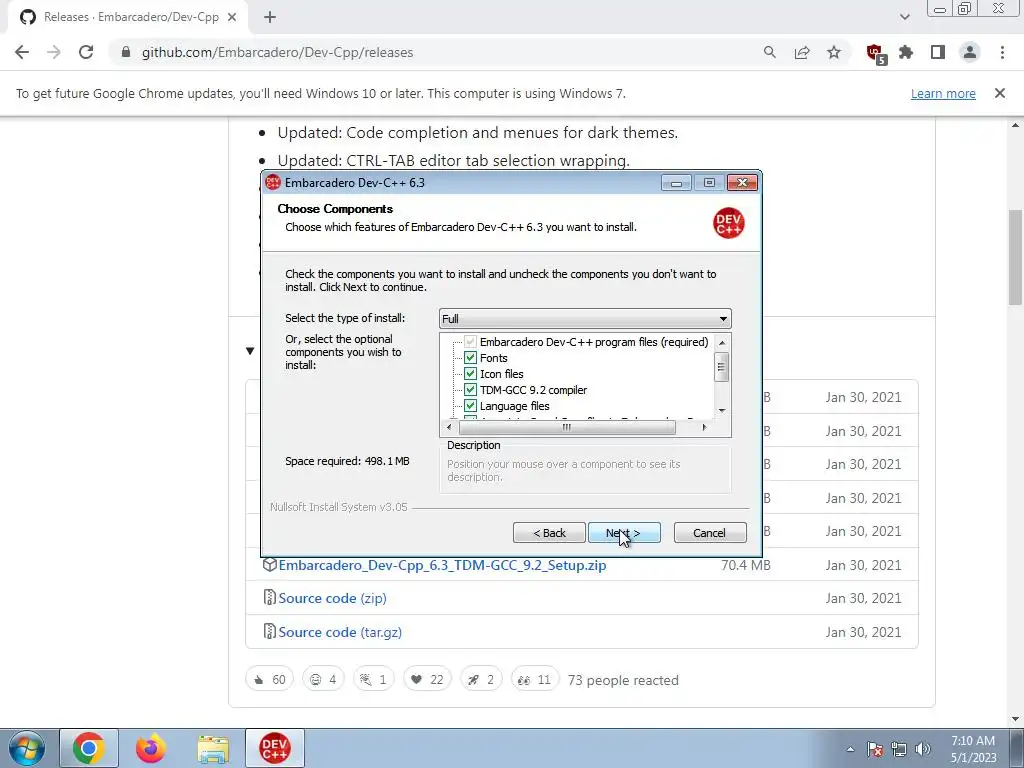Click the hooray reaction with 1

pos(374,680)
